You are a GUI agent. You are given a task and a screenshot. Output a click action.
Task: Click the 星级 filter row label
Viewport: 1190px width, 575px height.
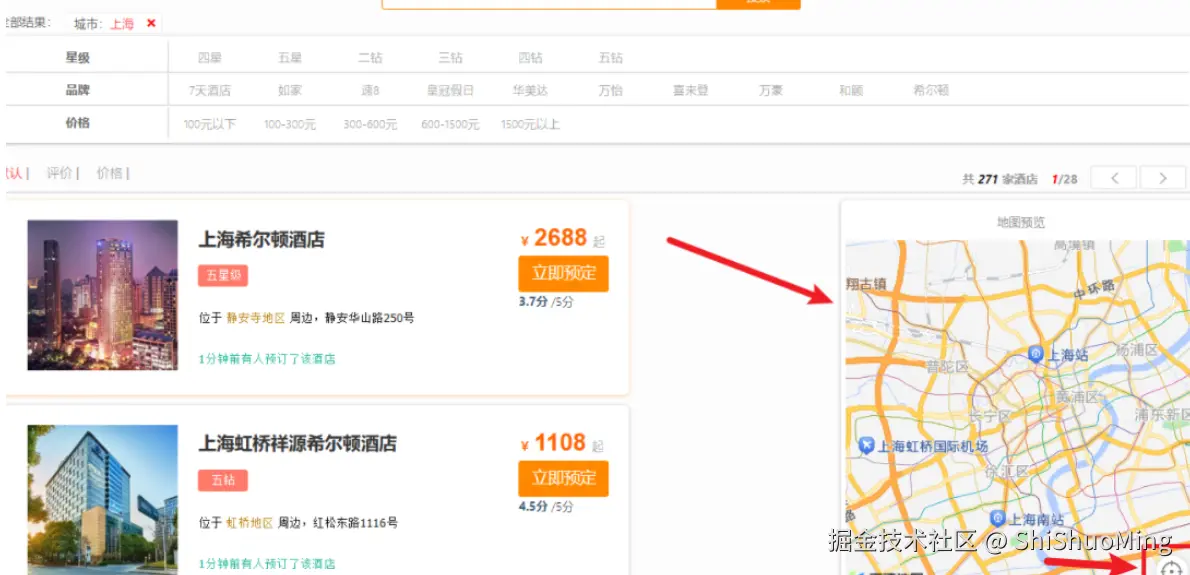click(x=77, y=58)
